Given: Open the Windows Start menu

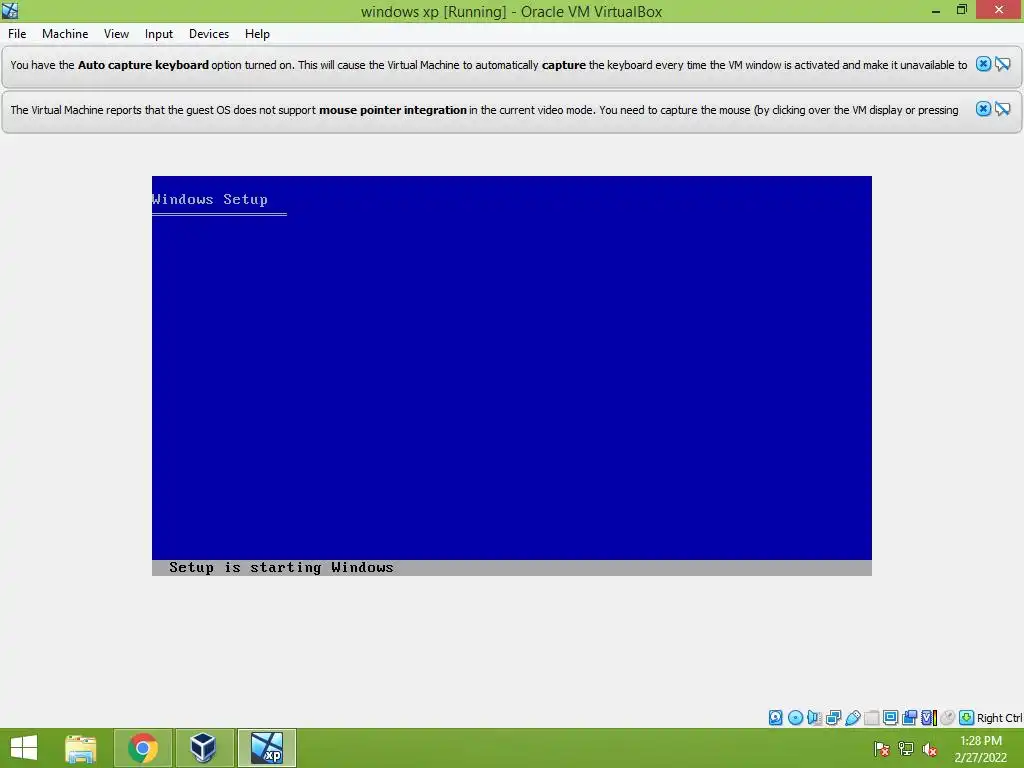Looking at the screenshot, I should [24, 748].
